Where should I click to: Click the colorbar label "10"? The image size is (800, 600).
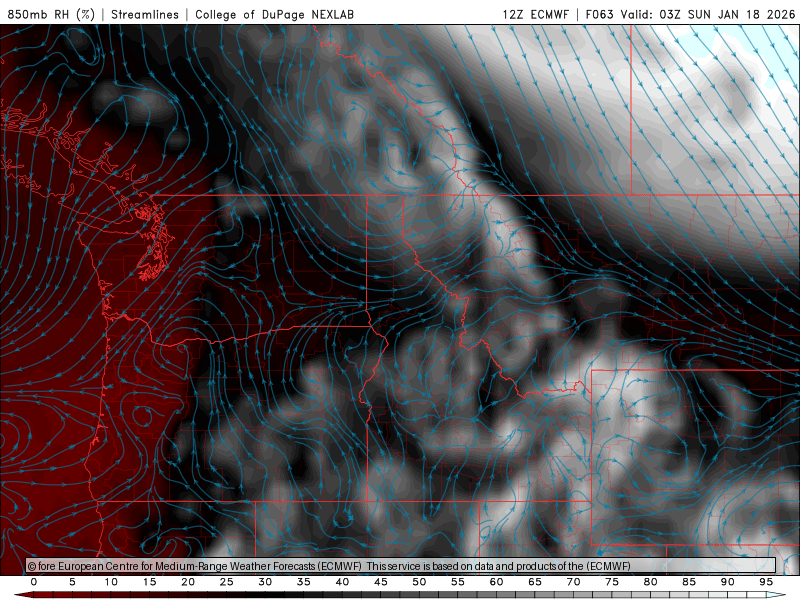pos(111,582)
